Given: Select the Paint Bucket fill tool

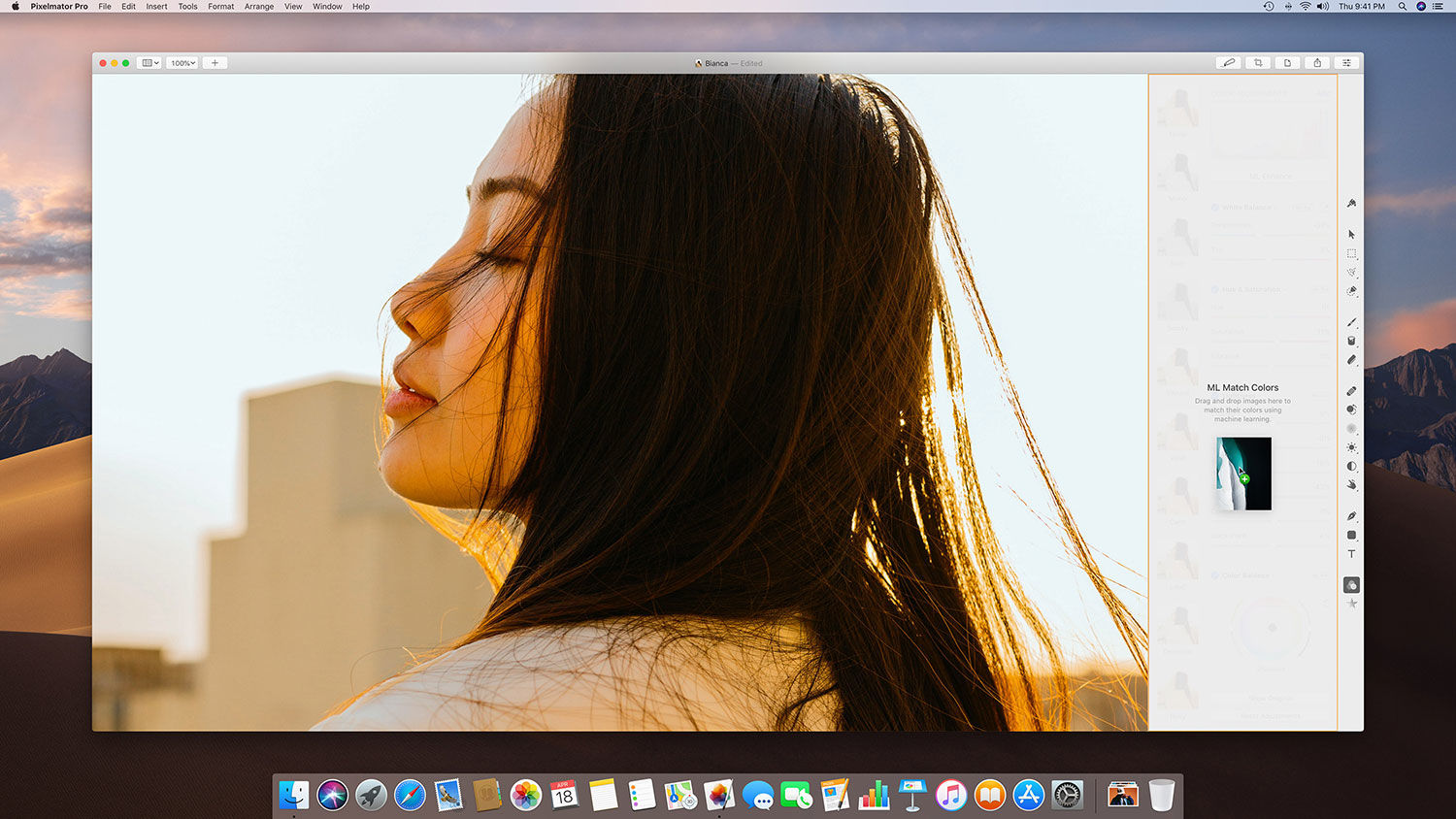Looking at the screenshot, I should pyautogui.click(x=1351, y=341).
